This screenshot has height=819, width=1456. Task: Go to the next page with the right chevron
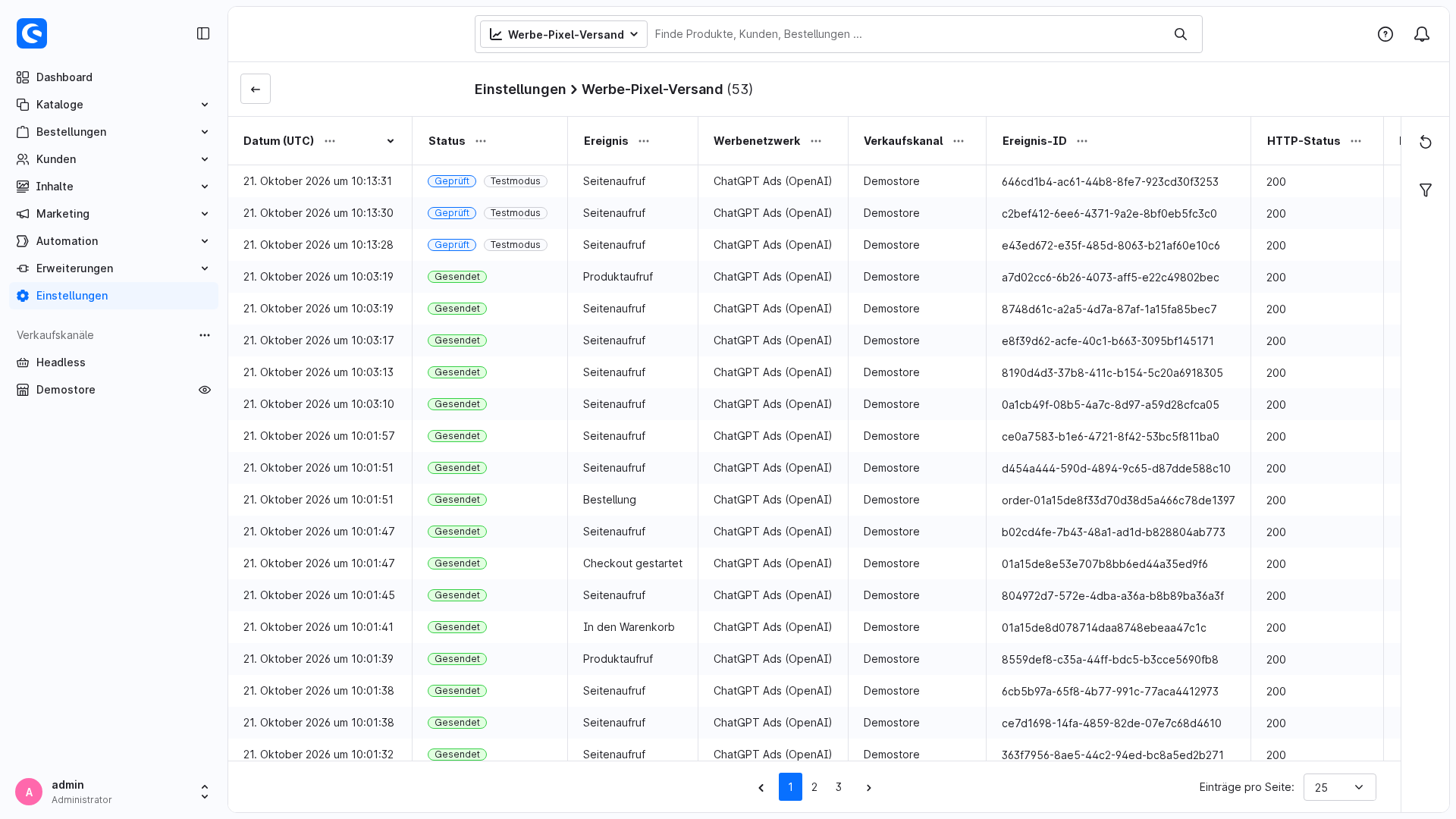point(869,787)
